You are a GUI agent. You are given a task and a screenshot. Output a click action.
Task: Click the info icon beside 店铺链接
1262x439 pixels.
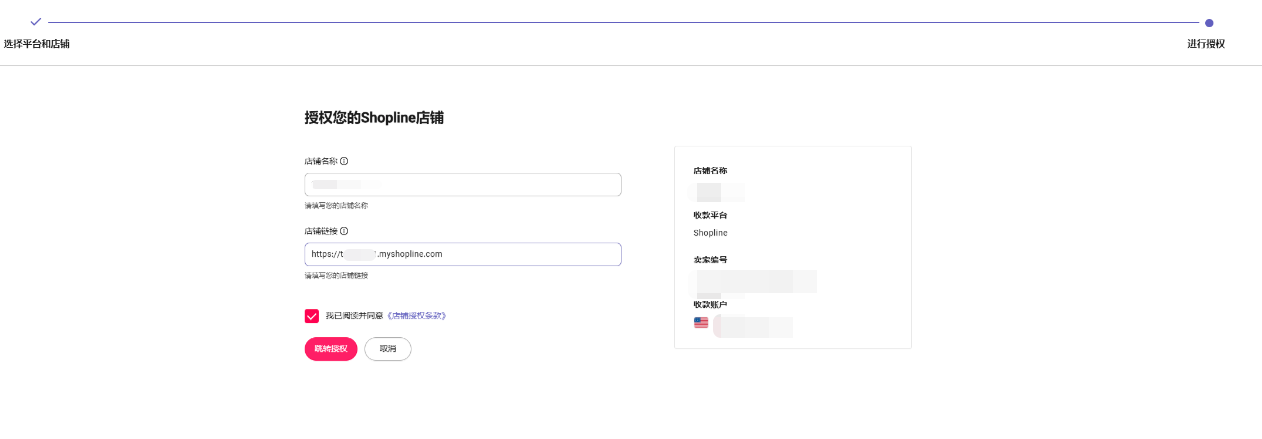[x=344, y=231]
